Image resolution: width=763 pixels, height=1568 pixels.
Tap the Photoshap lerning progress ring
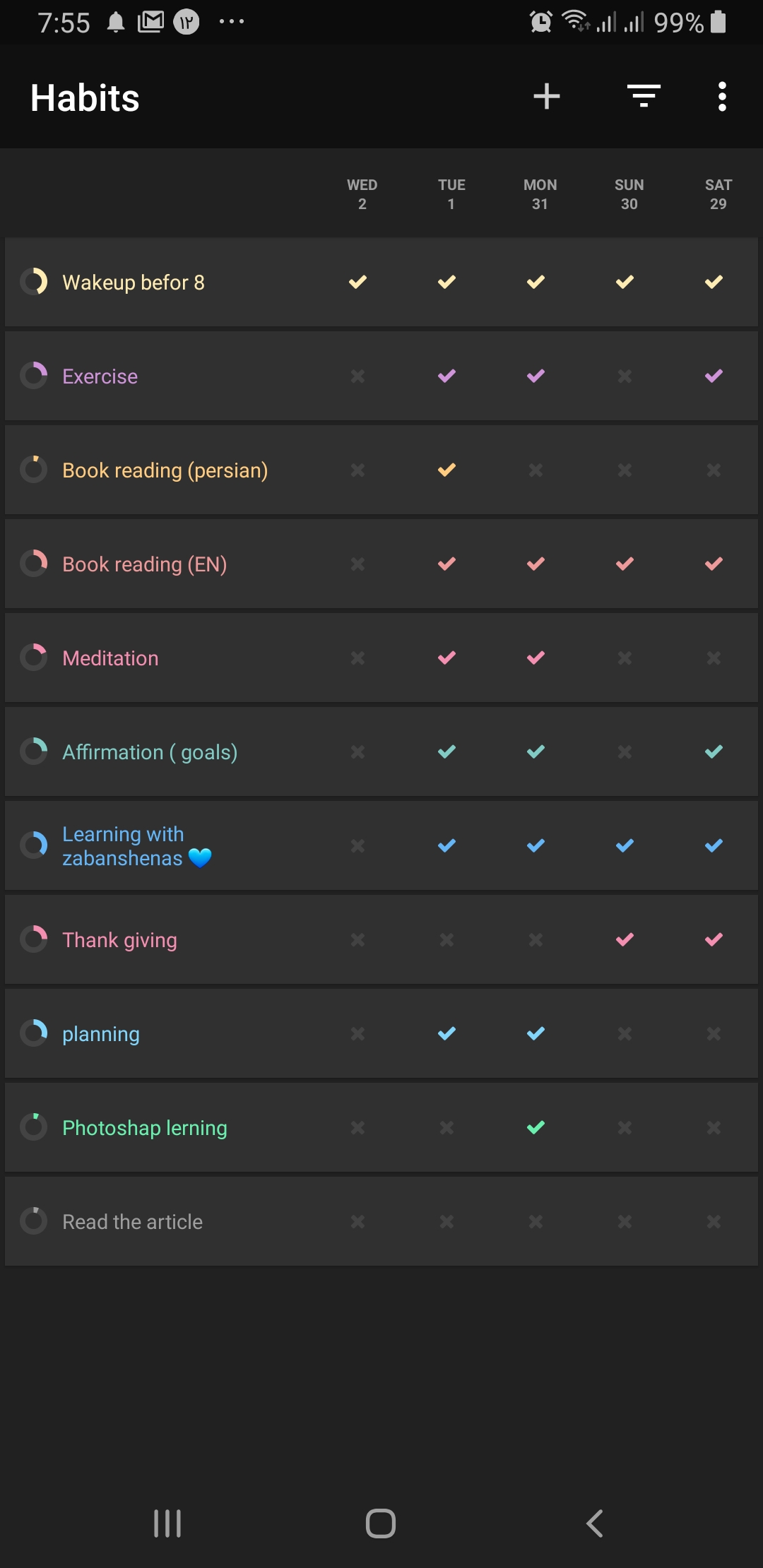click(x=34, y=1127)
